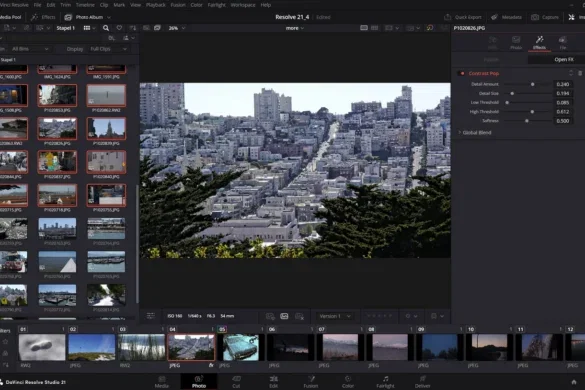Click the Quick Export icon

click(448, 17)
